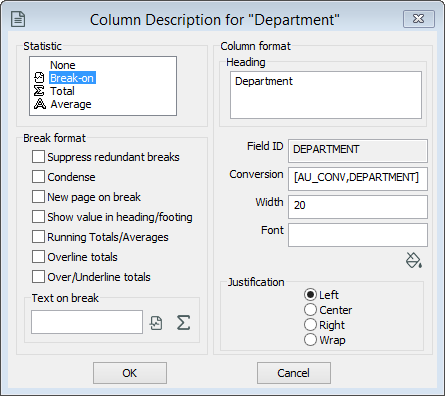
Task: Click the Conversion input field
Action: [x=358, y=179]
